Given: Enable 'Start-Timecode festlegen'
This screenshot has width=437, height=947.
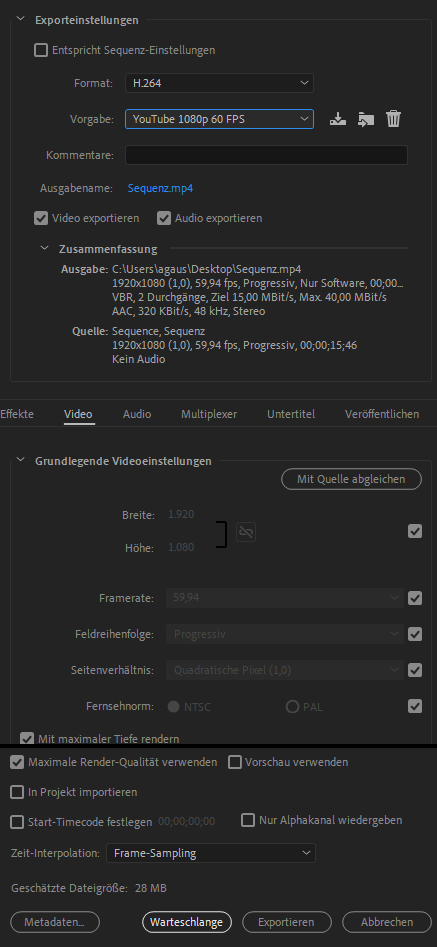Looking at the screenshot, I should coord(17,821).
